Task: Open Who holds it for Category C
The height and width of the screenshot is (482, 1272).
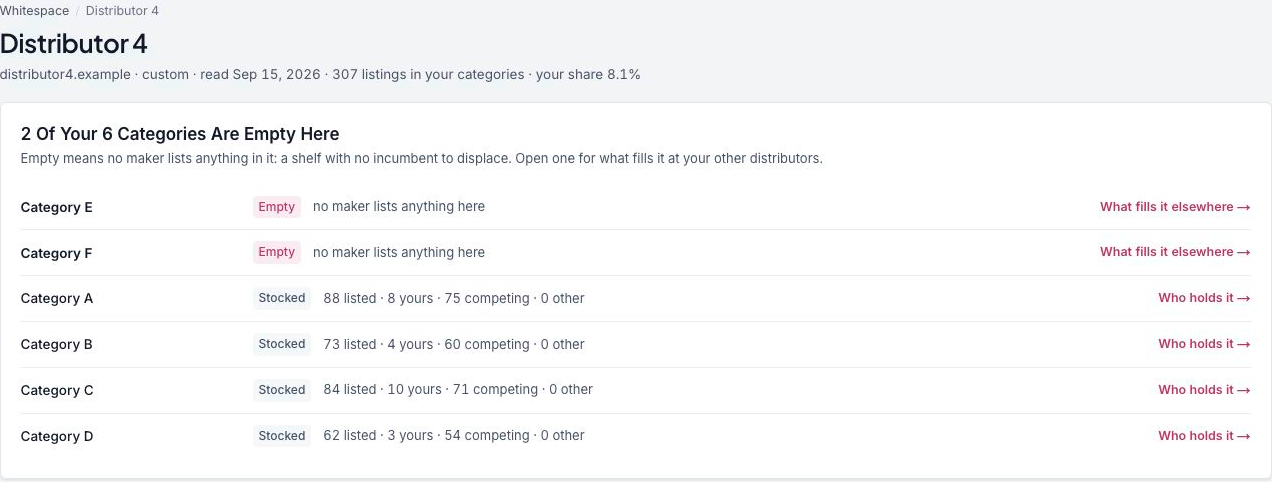Action: pos(1204,390)
